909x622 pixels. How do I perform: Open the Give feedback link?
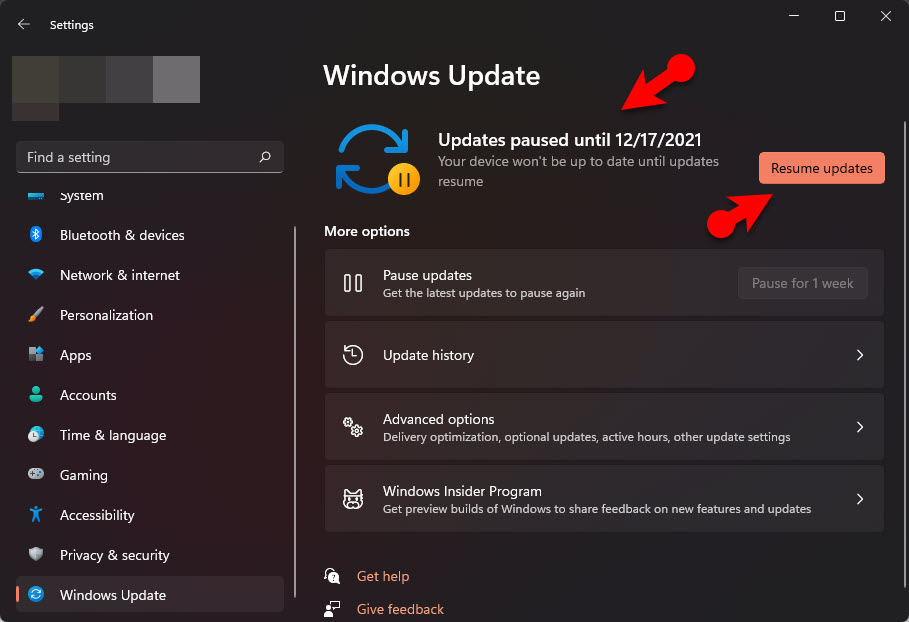coord(400,609)
